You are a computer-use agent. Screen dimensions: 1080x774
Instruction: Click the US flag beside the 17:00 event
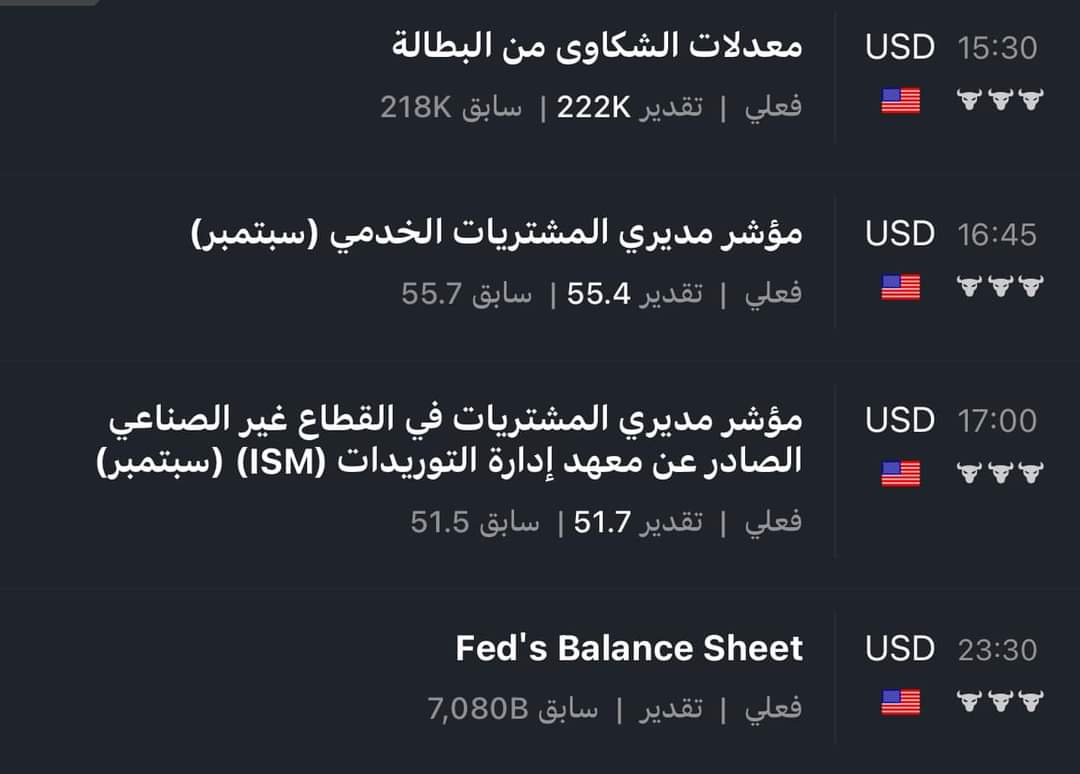[900, 473]
